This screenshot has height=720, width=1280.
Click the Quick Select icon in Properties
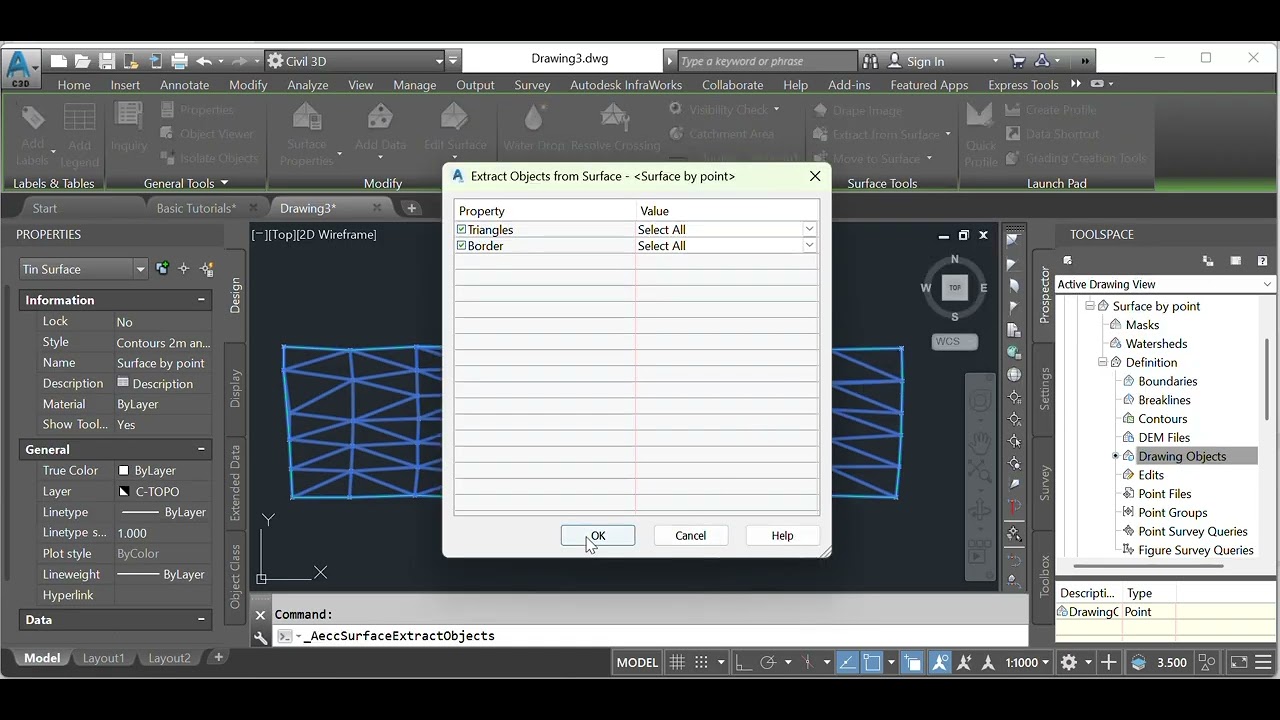[207, 269]
